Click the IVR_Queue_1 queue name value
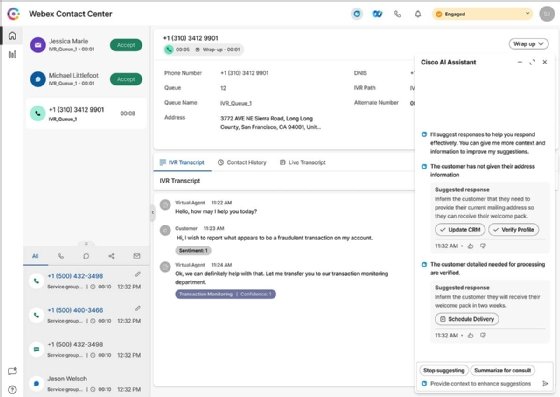Viewport: 560px width, 397px height. 236,103
